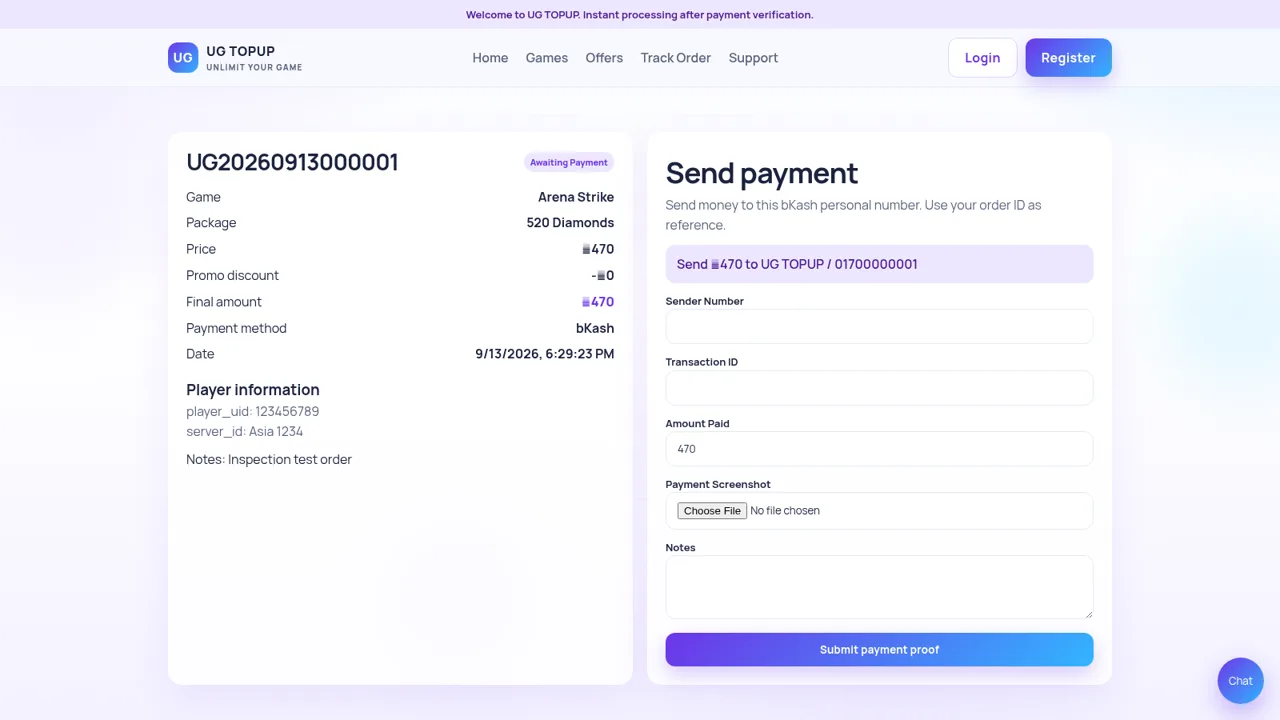Image resolution: width=1280 pixels, height=720 pixels.
Task: Select Track Order in navigation
Action: 676,58
